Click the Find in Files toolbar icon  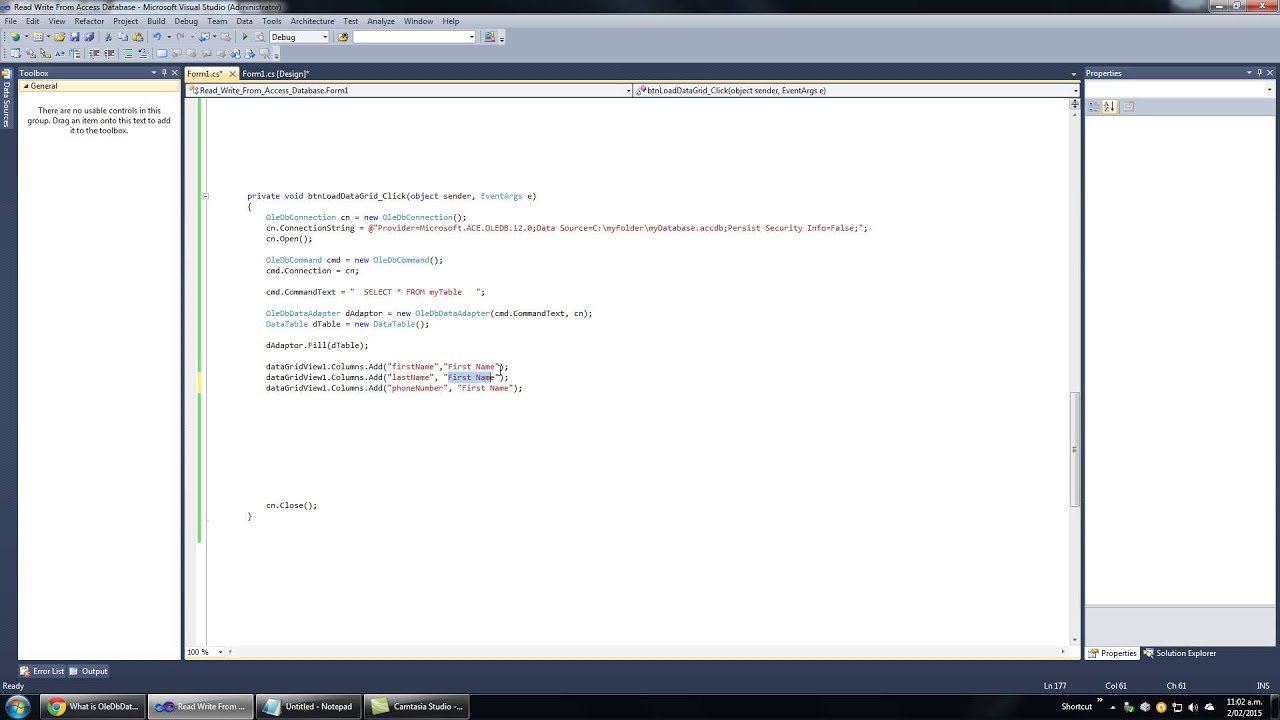343,37
